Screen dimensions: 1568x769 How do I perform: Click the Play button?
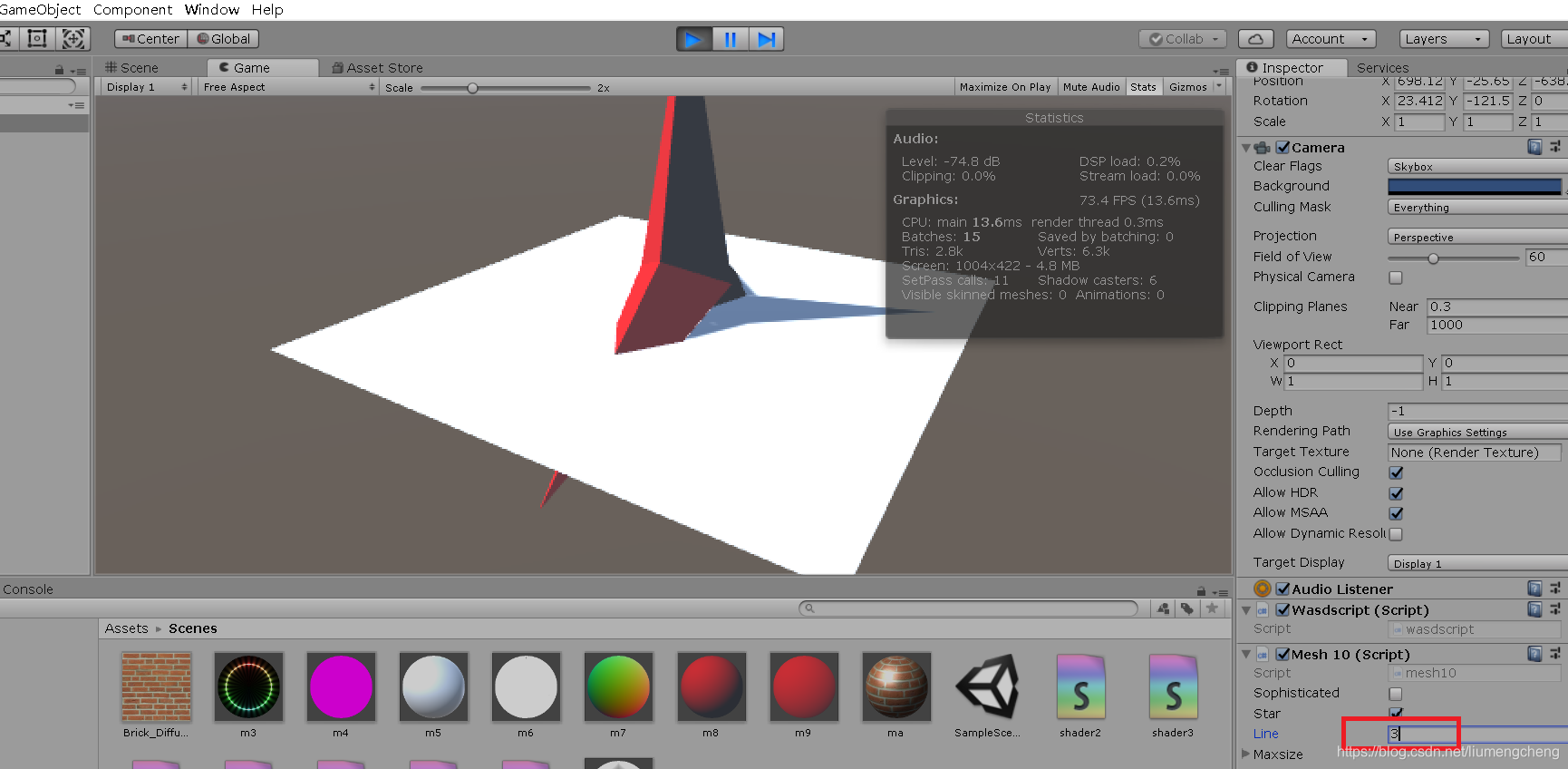694,39
